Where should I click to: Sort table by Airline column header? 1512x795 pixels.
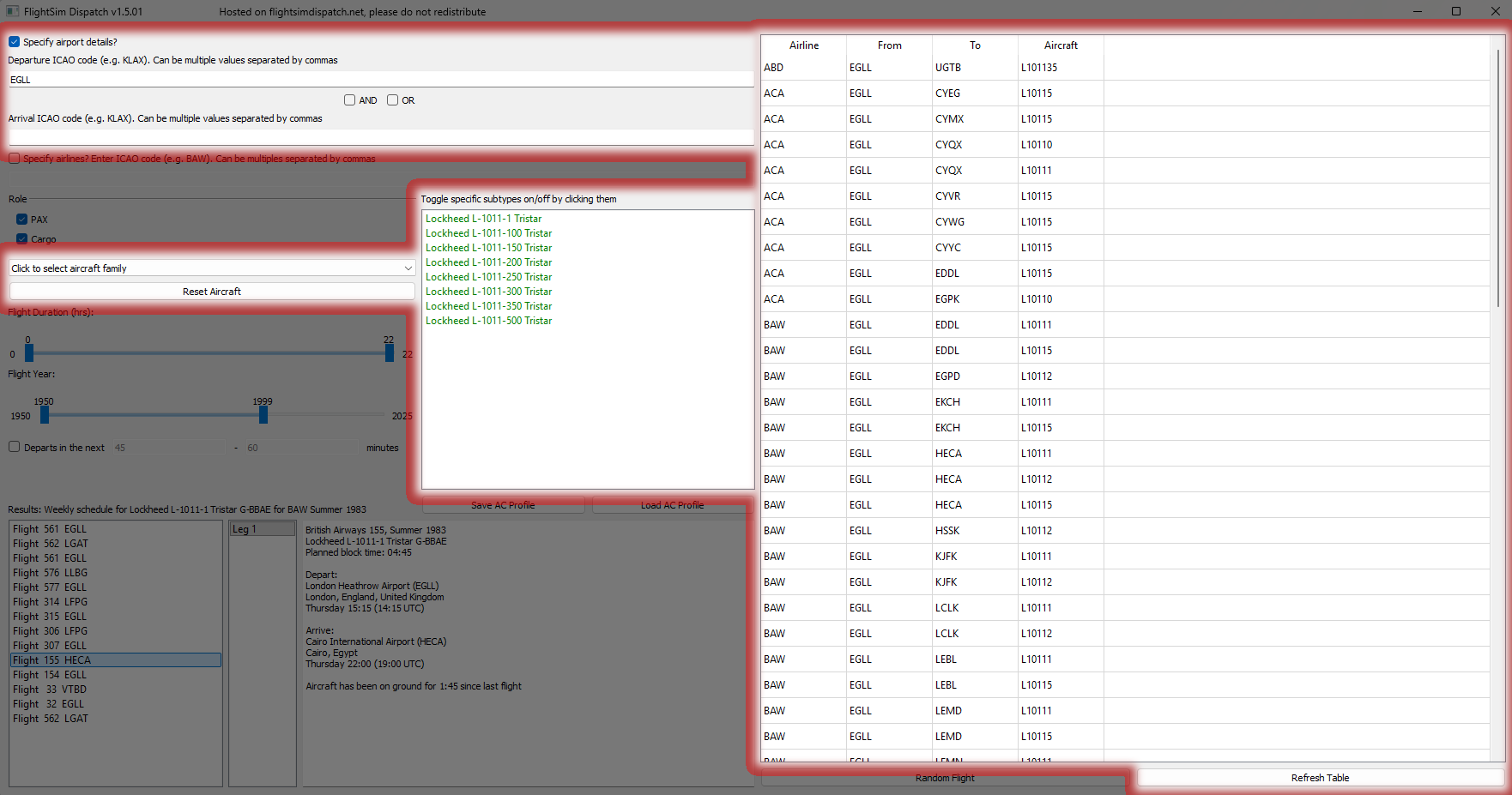tap(804, 45)
